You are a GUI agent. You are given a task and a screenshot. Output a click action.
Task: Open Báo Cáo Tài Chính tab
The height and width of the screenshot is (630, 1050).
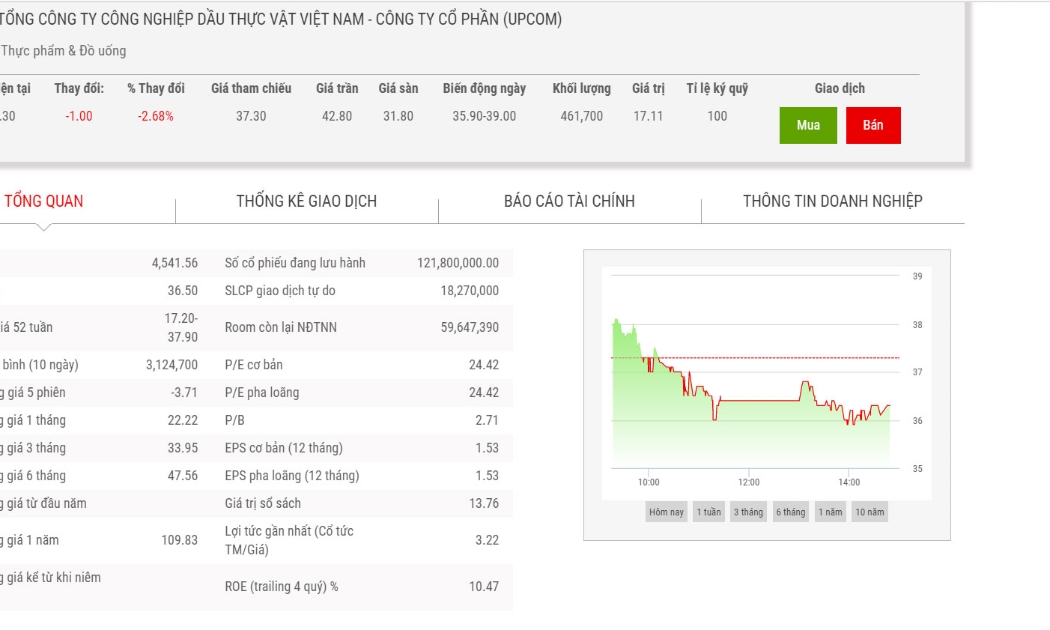point(569,201)
